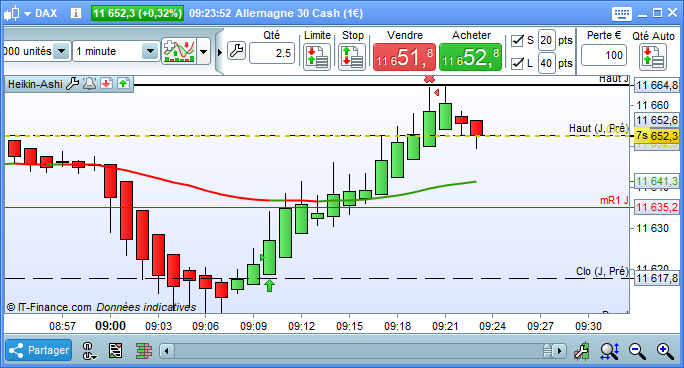Open the add indicator chart icon
This screenshot has width=684, height=368.
(179, 51)
